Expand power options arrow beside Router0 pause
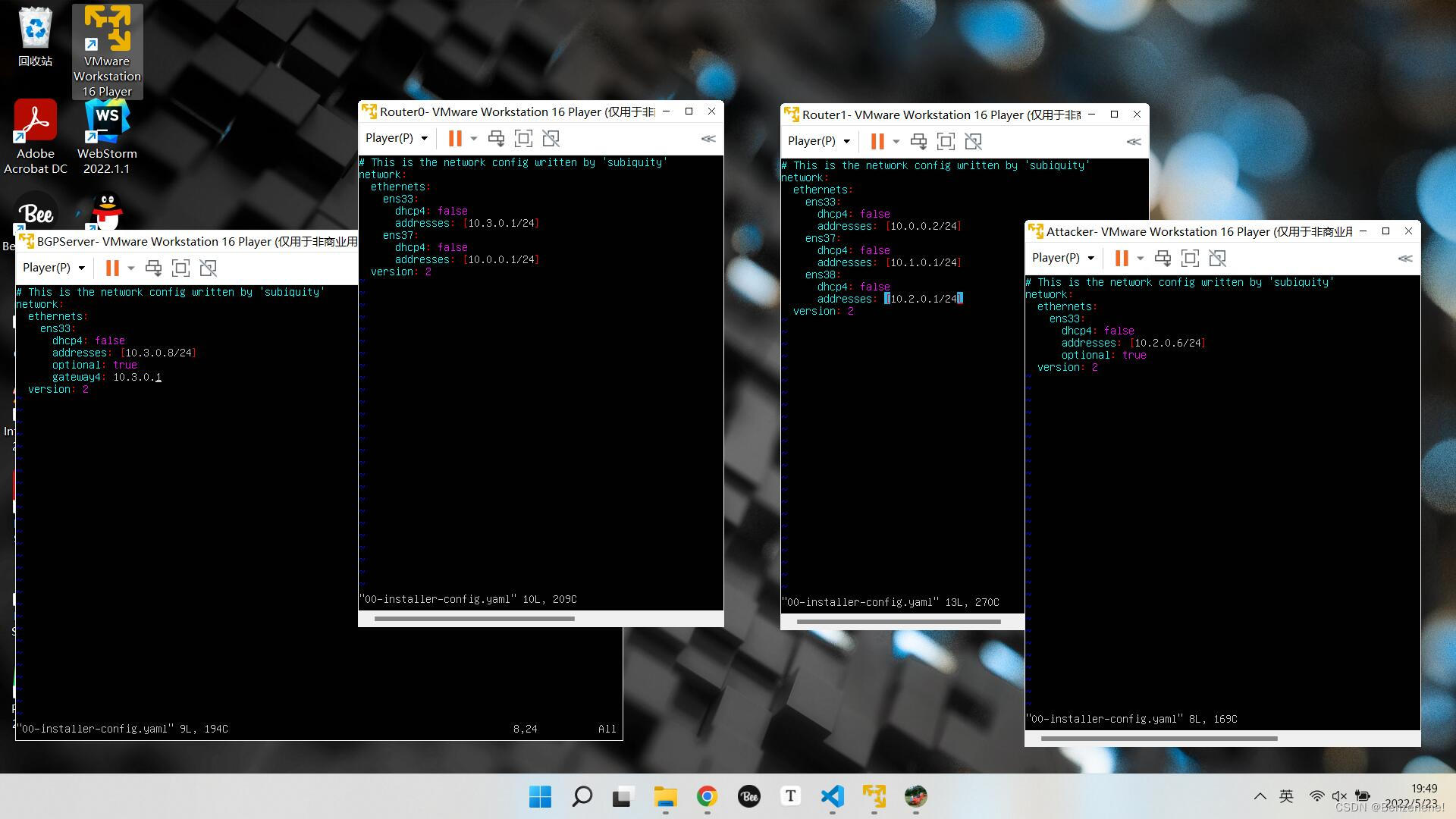This screenshot has height=819, width=1456. tap(474, 139)
